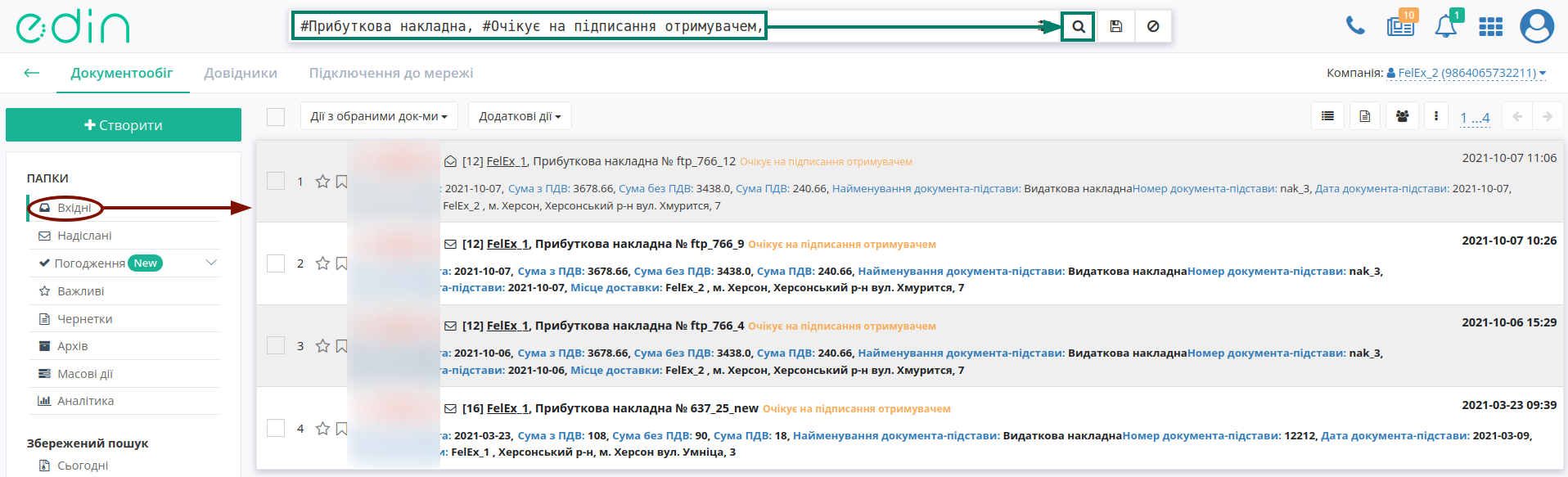Viewport: 1568px width, 477px height.
Task: Open the apps grid menu
Action: coord(1491,27)
